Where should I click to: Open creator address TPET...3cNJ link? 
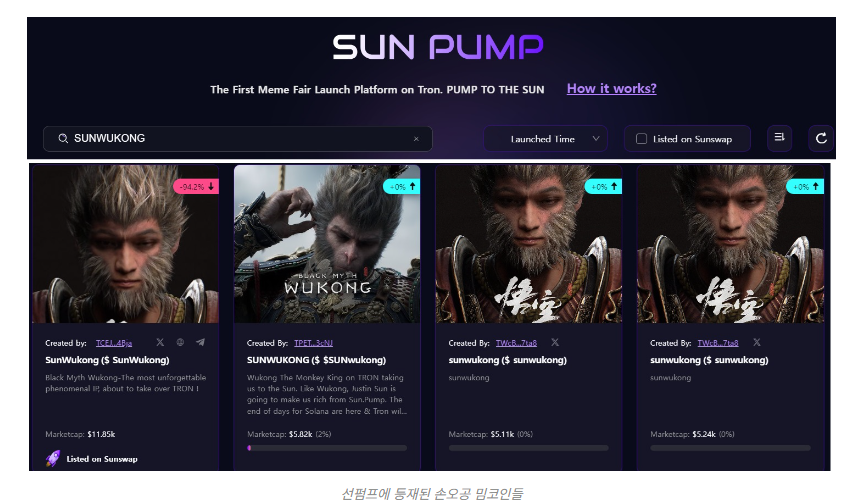point(313,343)
